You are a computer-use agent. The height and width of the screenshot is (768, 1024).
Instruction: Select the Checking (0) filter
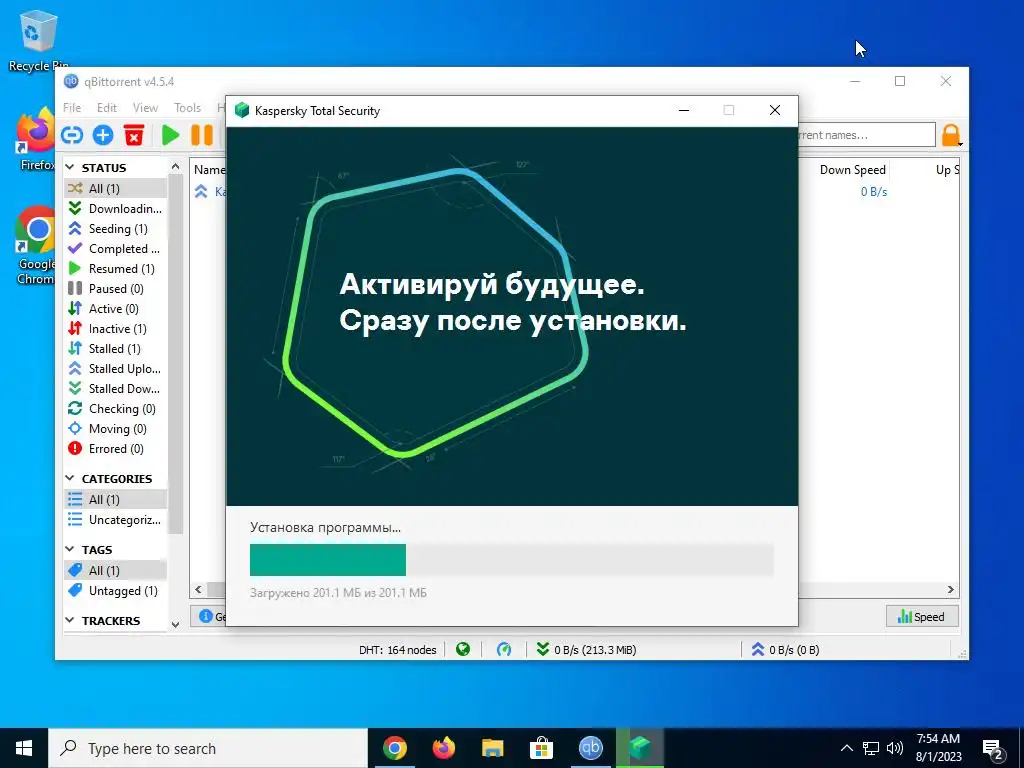click(115, 409)
